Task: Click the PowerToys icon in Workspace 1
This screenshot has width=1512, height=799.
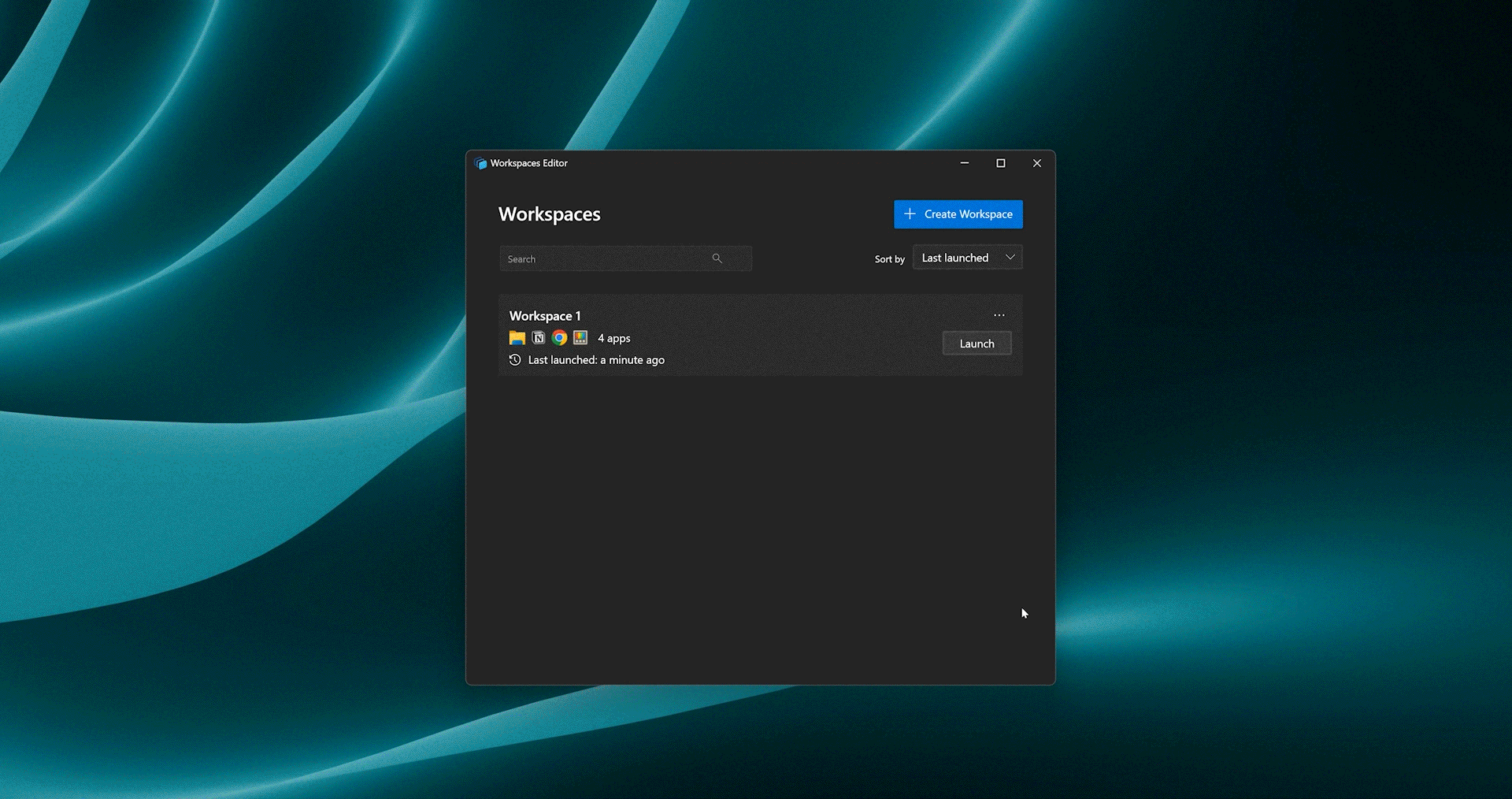Action: click(580, 338)
